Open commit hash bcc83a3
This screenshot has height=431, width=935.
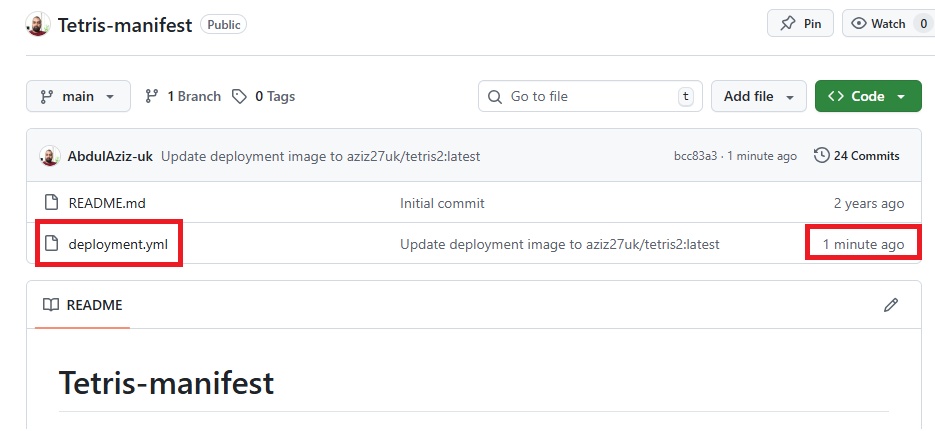pyautogui.click(x=695, y=156)
